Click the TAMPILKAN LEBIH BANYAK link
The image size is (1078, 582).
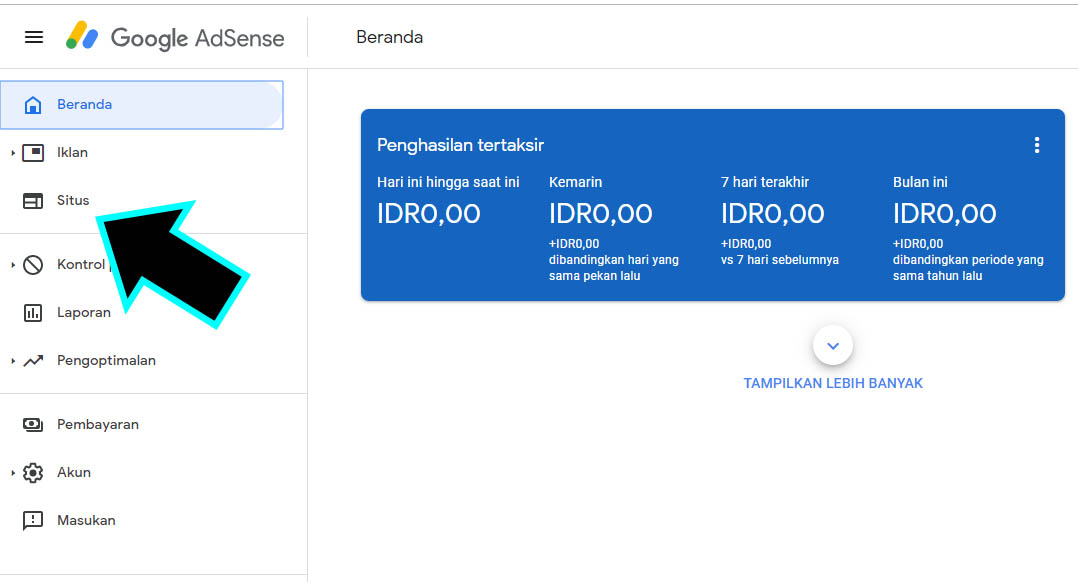[x=833, y=383]
